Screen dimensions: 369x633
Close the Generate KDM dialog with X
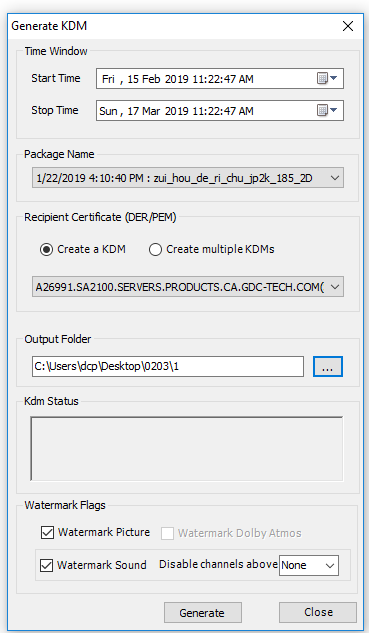(348, 26)
